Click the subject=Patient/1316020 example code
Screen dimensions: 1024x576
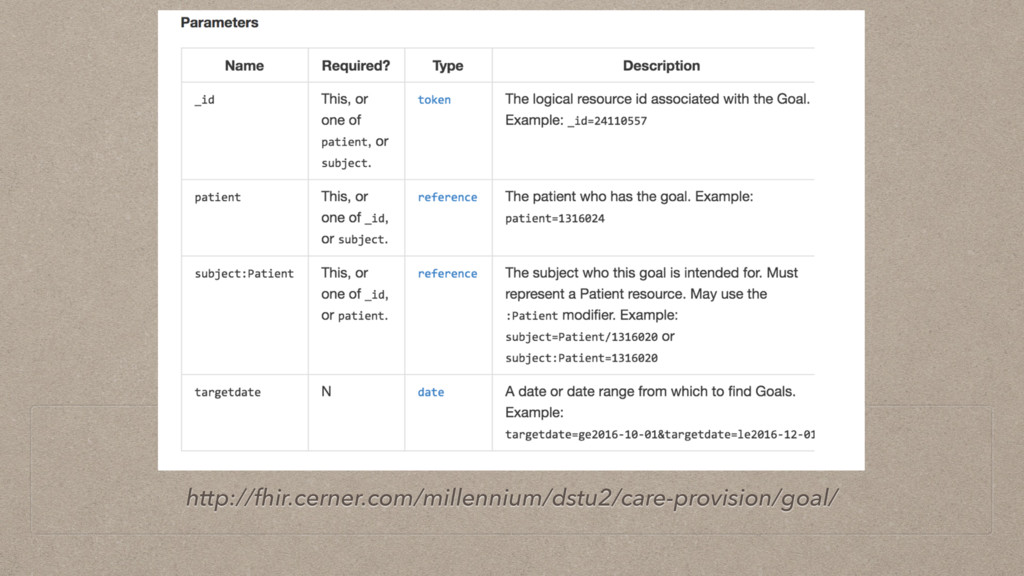pos(581,338)
